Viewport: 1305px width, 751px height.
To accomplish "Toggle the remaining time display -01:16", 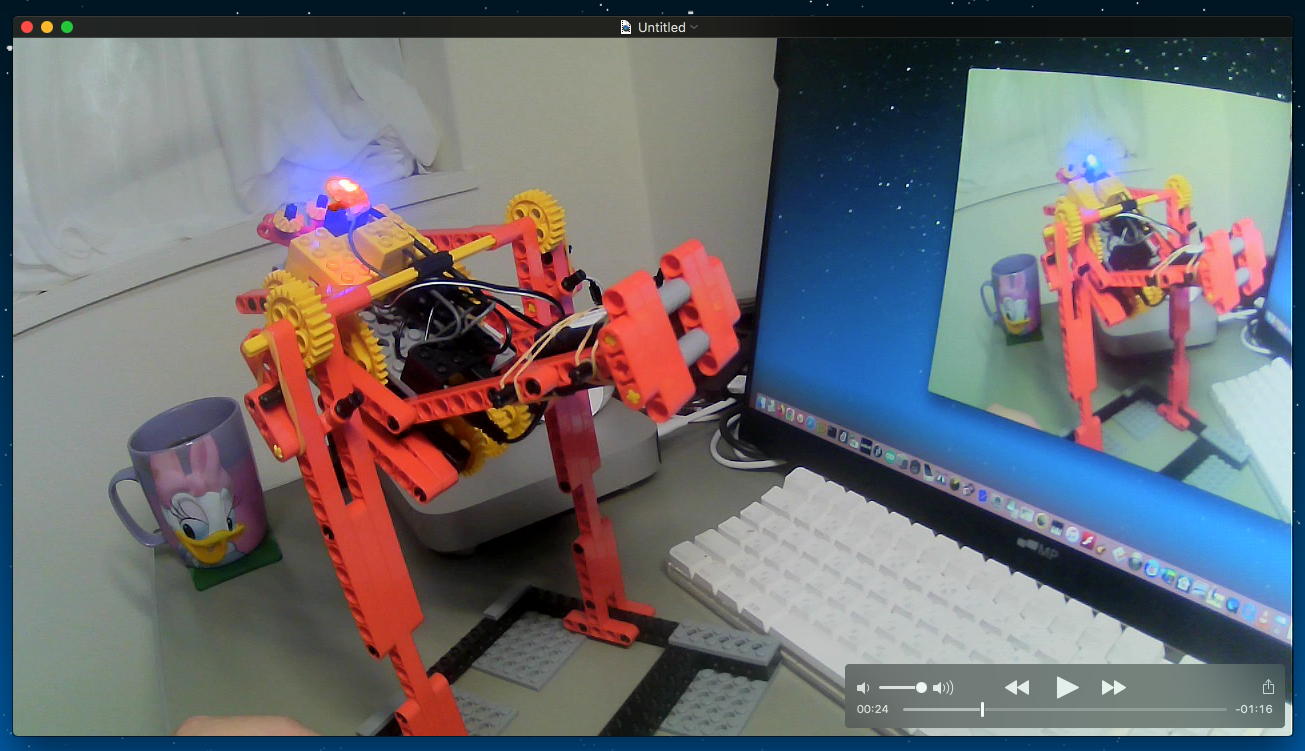I will click(x=1254, y=710).
